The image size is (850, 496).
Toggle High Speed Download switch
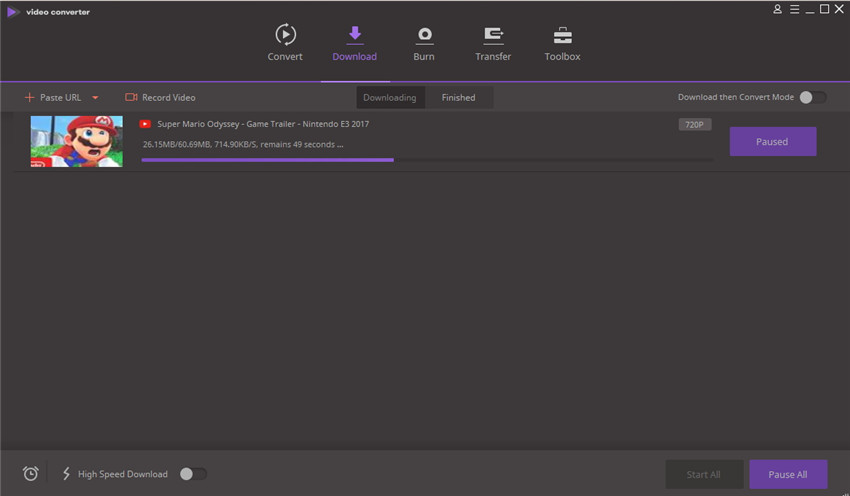tap(193, 474)
